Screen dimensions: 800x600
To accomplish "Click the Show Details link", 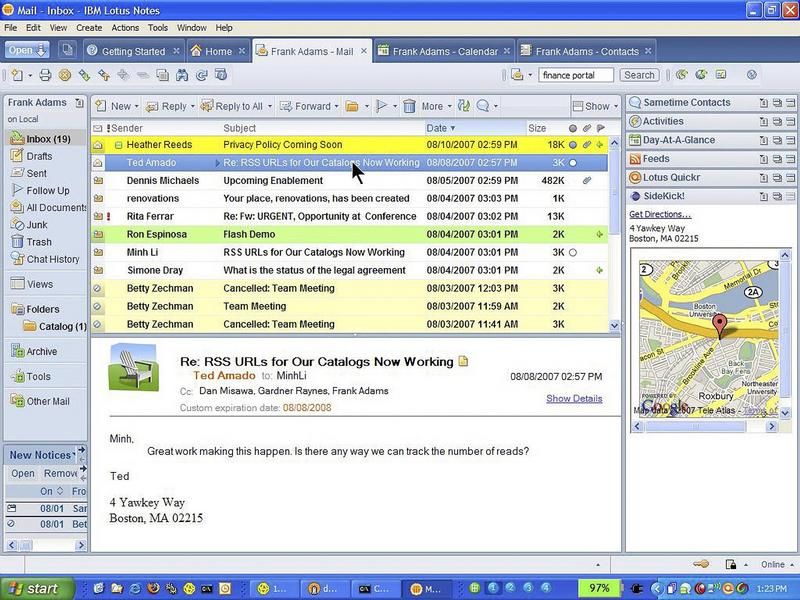I will tap(574, 398).
